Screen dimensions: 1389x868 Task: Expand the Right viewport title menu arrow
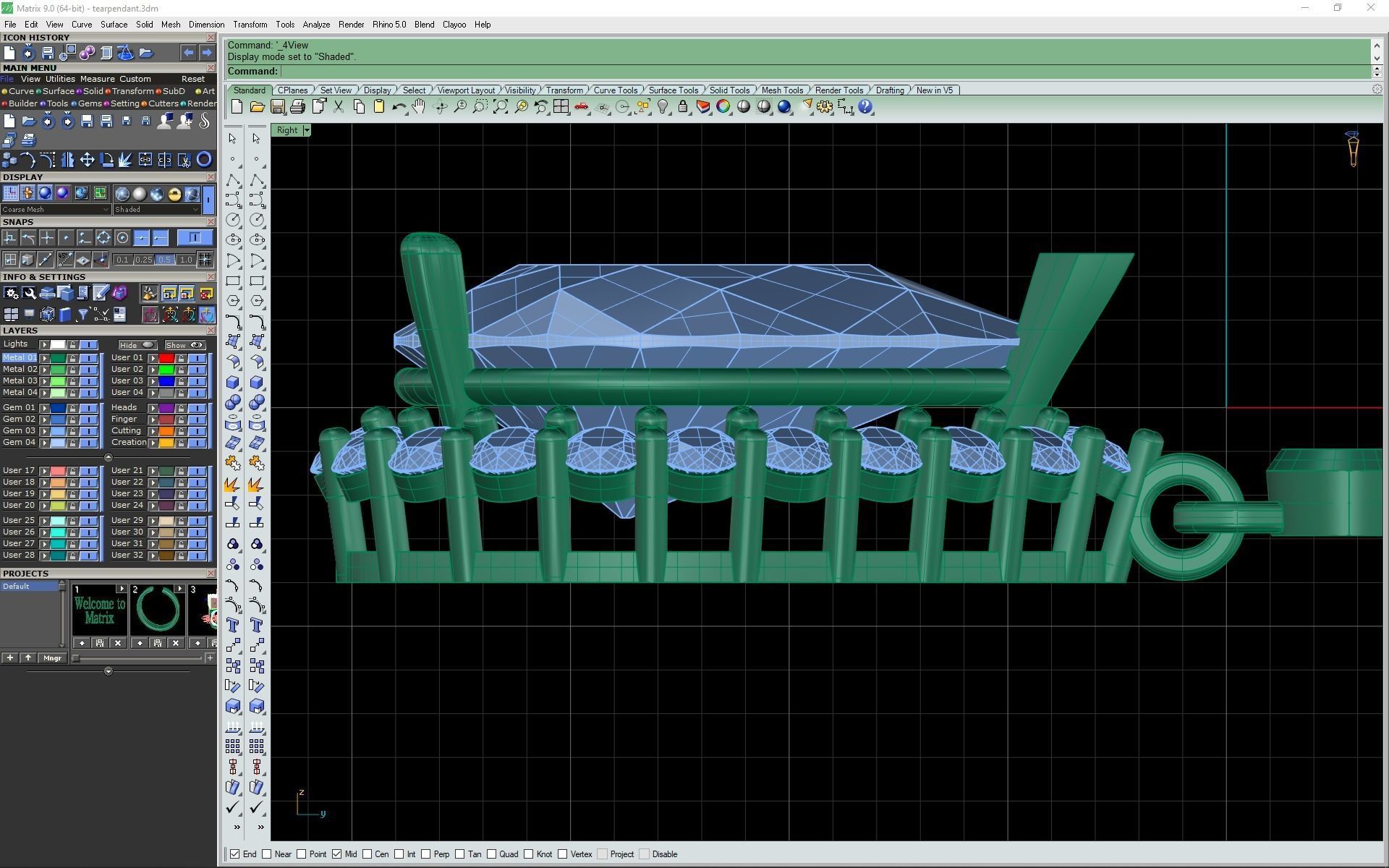[307, 130]
